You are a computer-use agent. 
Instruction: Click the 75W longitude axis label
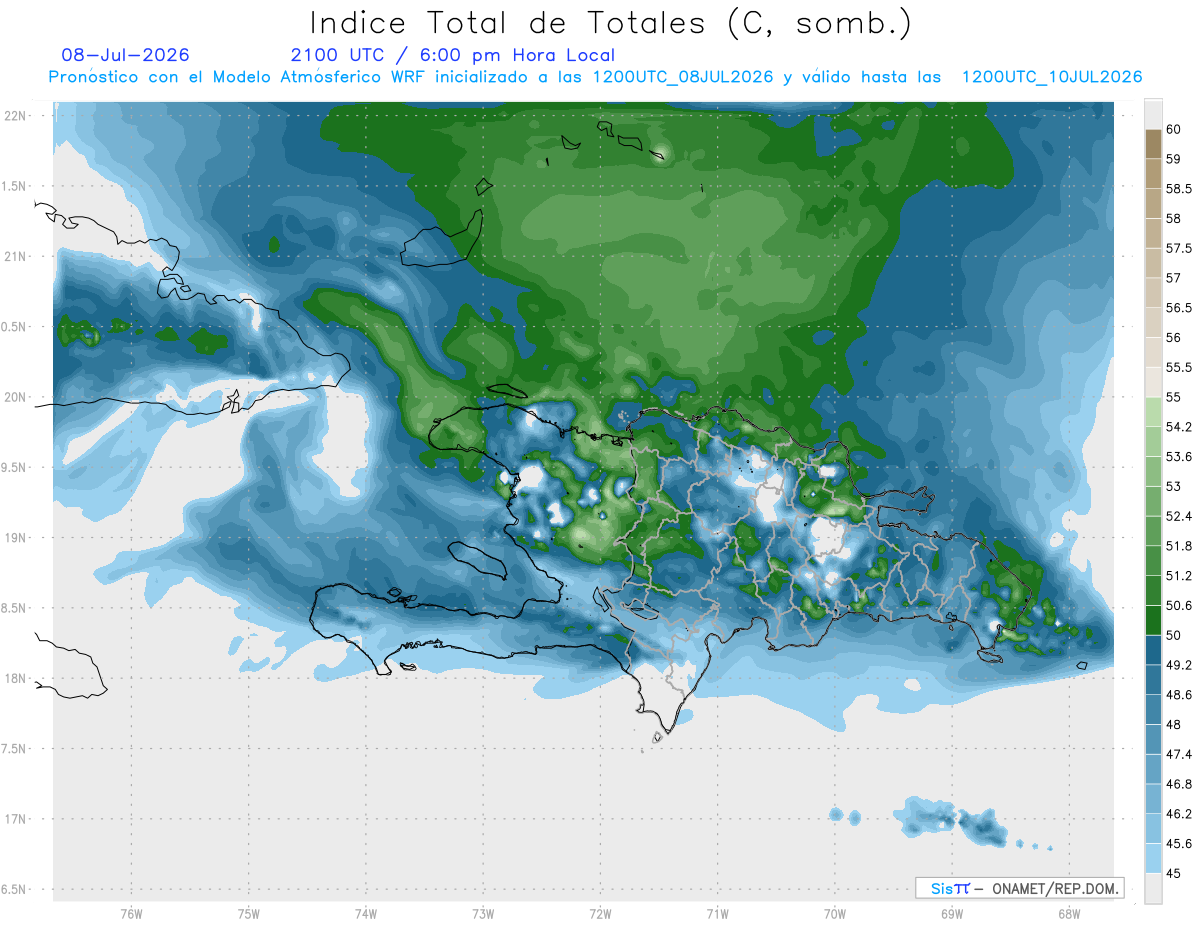pyautogui.click(x=249, y=913)
